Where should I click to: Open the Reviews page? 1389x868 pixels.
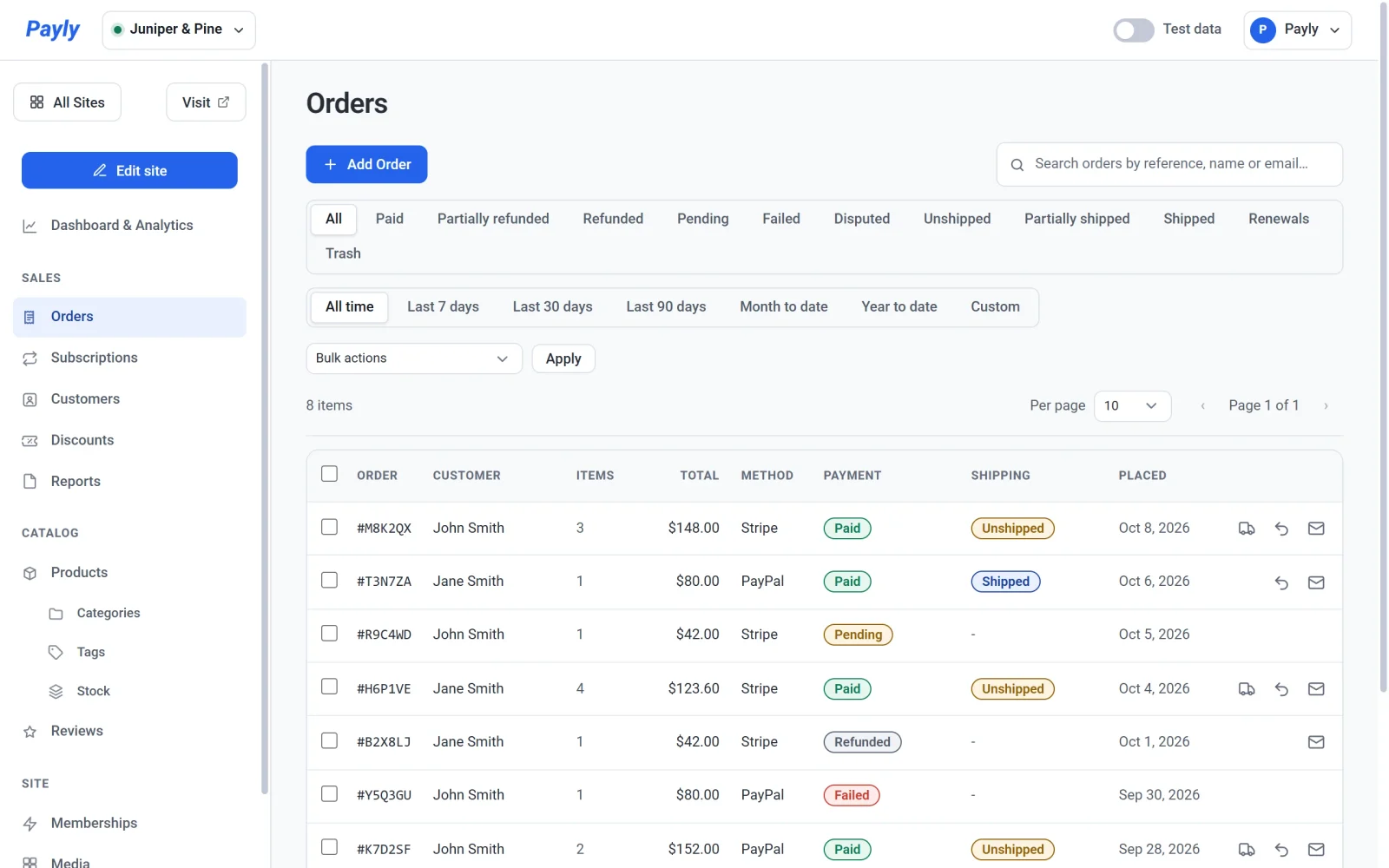tap(129, 731)
